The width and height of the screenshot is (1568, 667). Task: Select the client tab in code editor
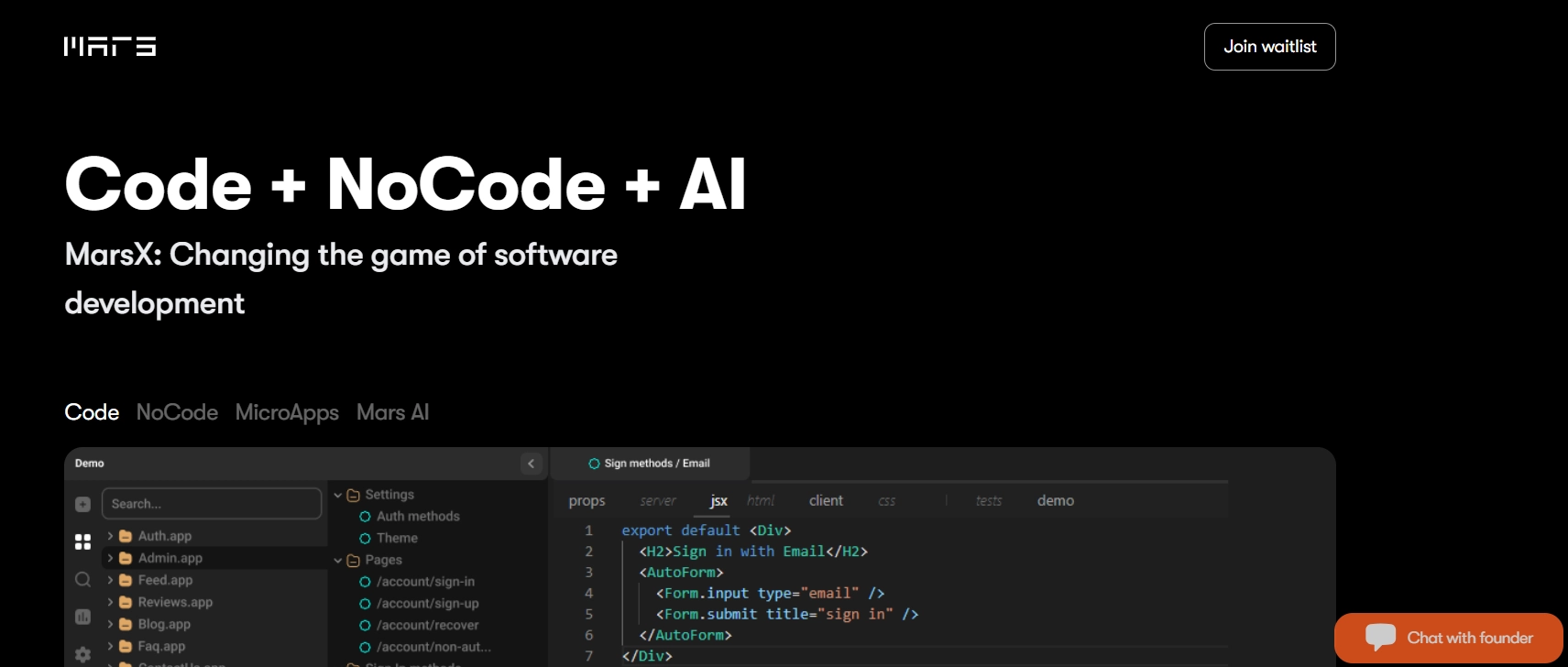(826, 500)
